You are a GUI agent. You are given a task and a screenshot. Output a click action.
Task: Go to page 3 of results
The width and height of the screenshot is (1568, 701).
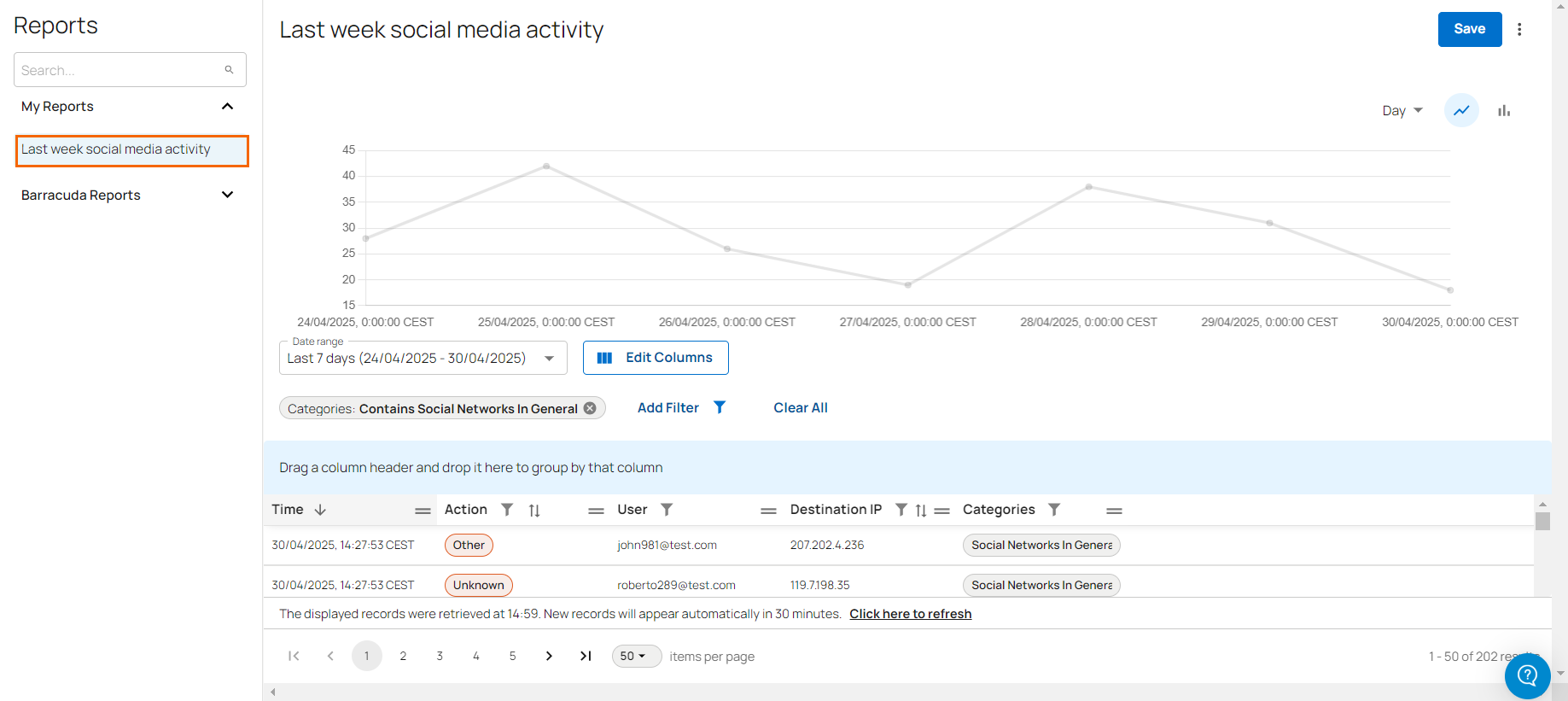[440, 656]
